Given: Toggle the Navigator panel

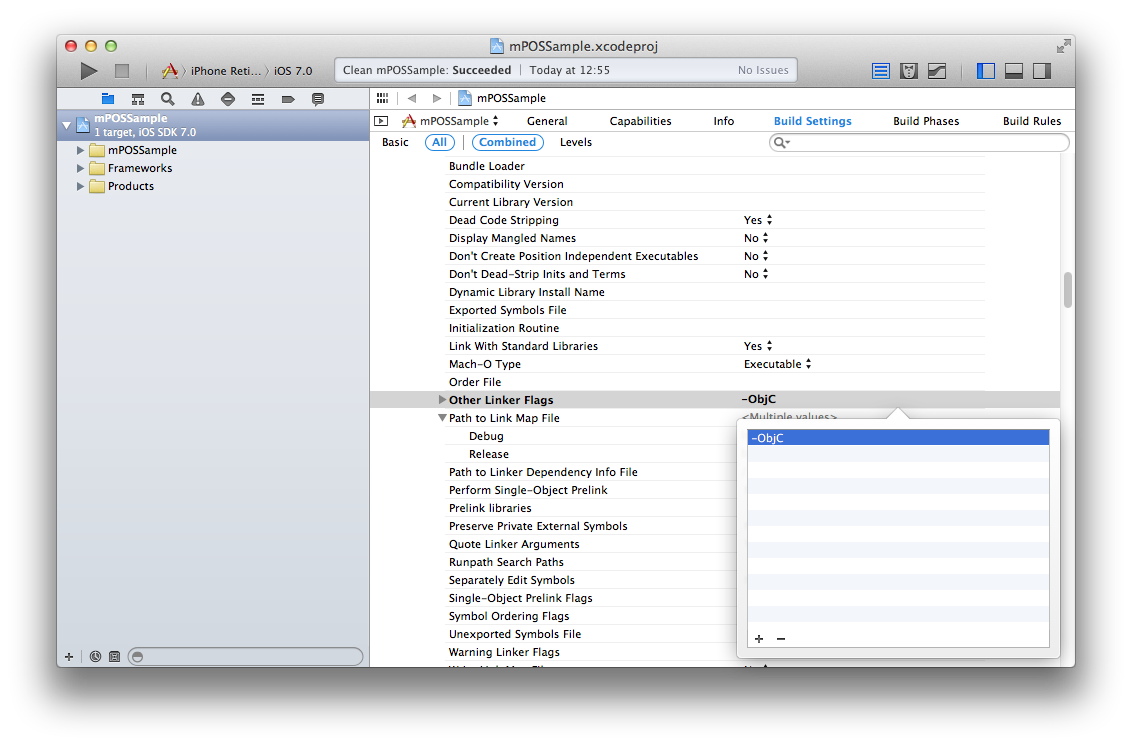Looking at the screenshot, I should click(985, 71).
